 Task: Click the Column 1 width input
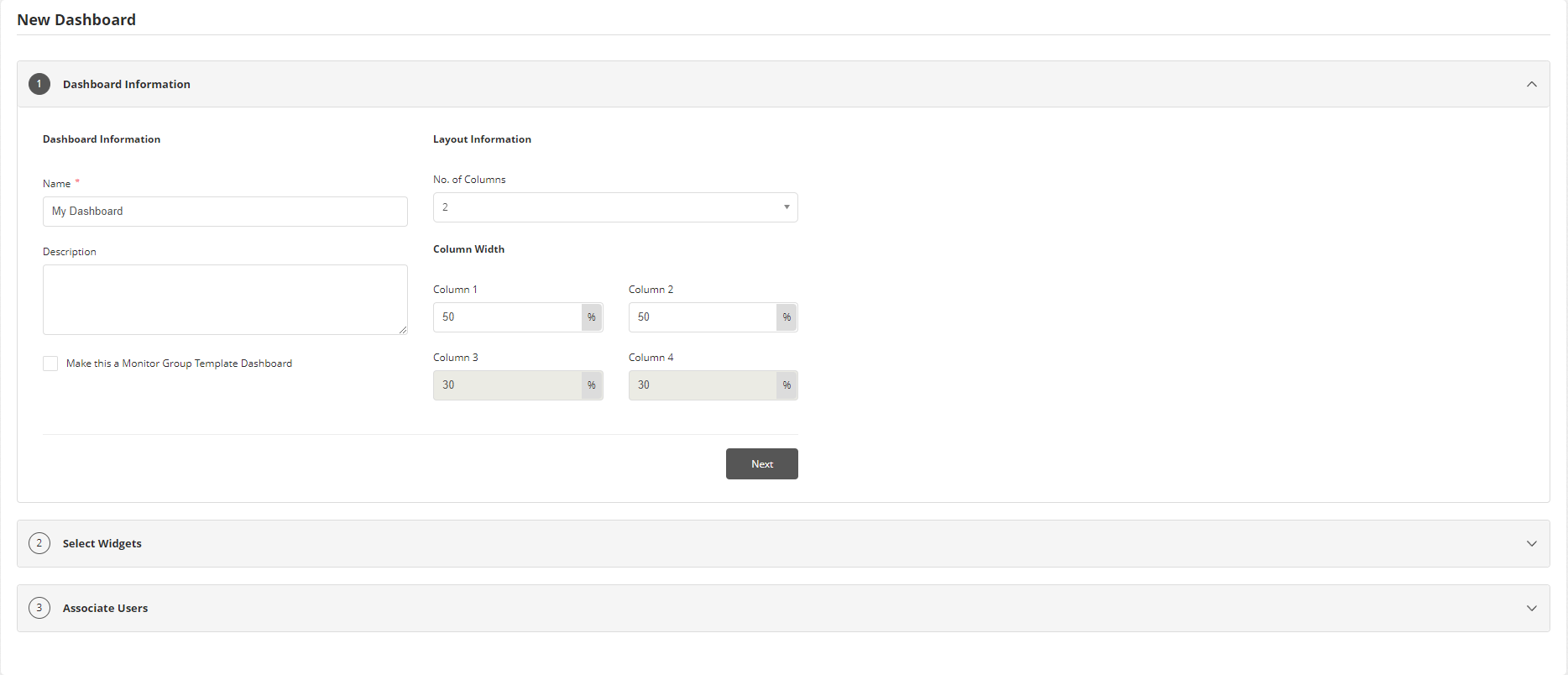coord(507,317)
